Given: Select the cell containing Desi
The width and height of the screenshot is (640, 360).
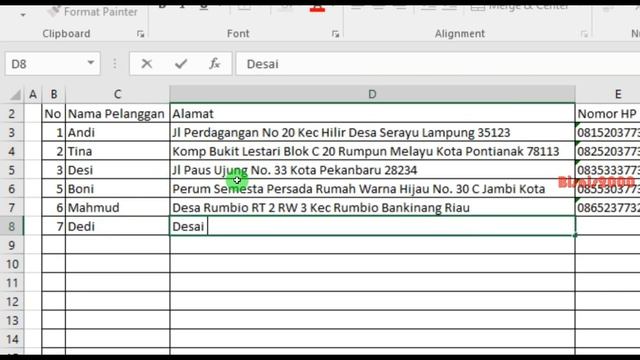Looking at the screenshot, I should pyautogui.click(x=118, y=170).
